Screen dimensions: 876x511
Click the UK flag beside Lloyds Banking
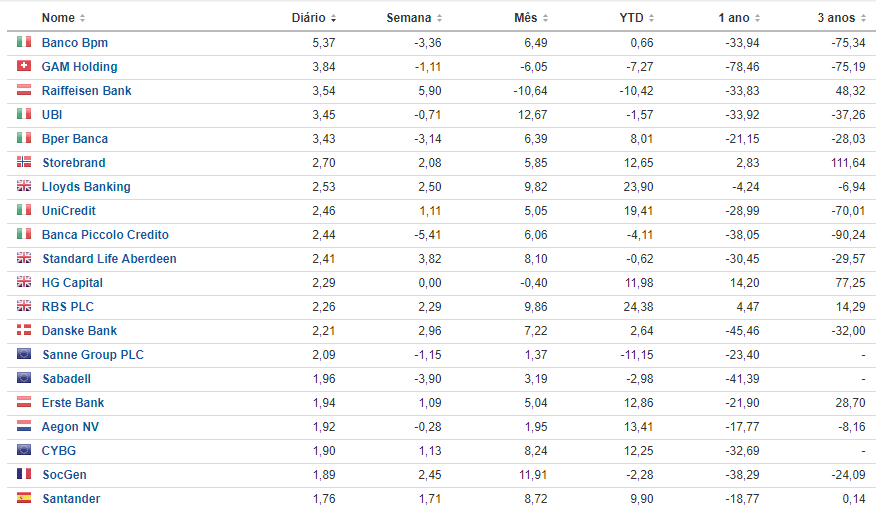23,186
